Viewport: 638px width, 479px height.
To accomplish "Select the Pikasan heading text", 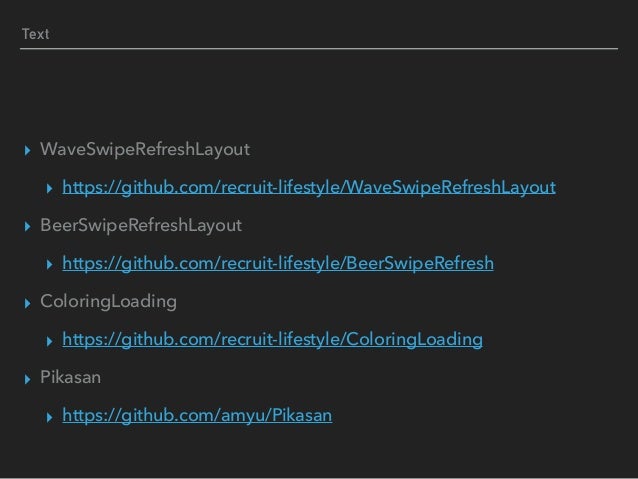I will click(x=70, y=377).
